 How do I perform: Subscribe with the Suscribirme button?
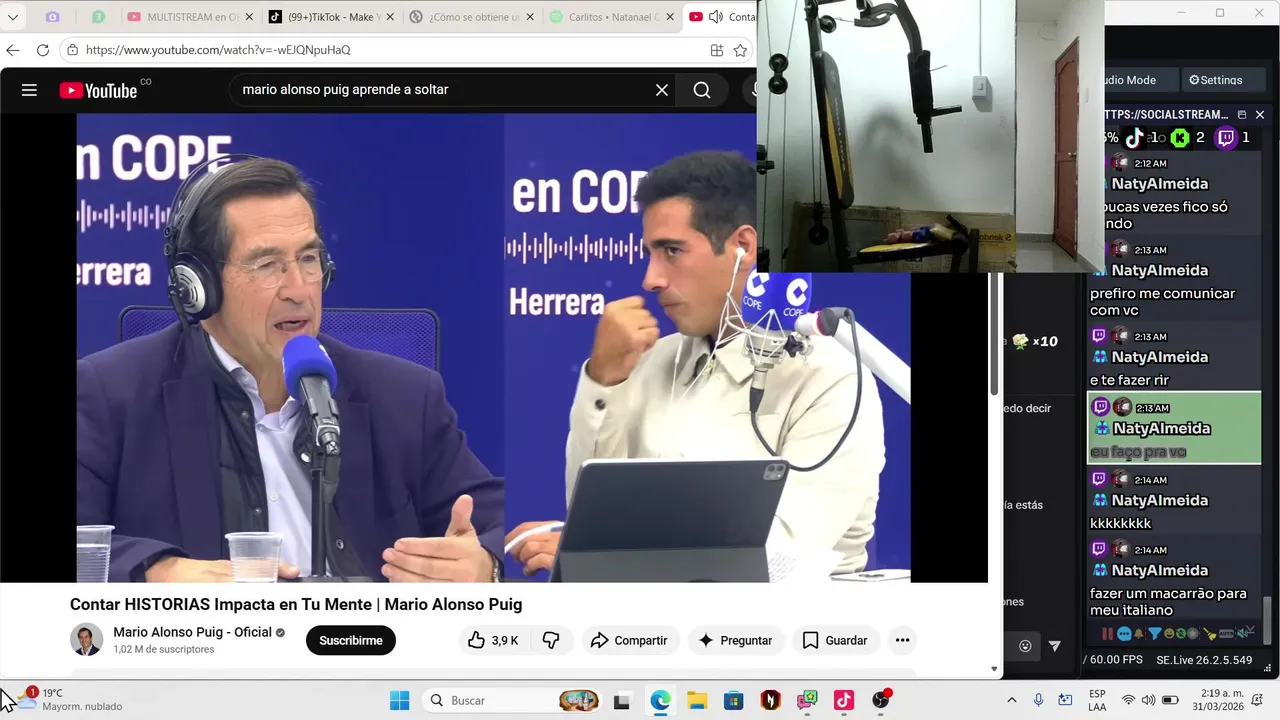(x=351, y=640)
